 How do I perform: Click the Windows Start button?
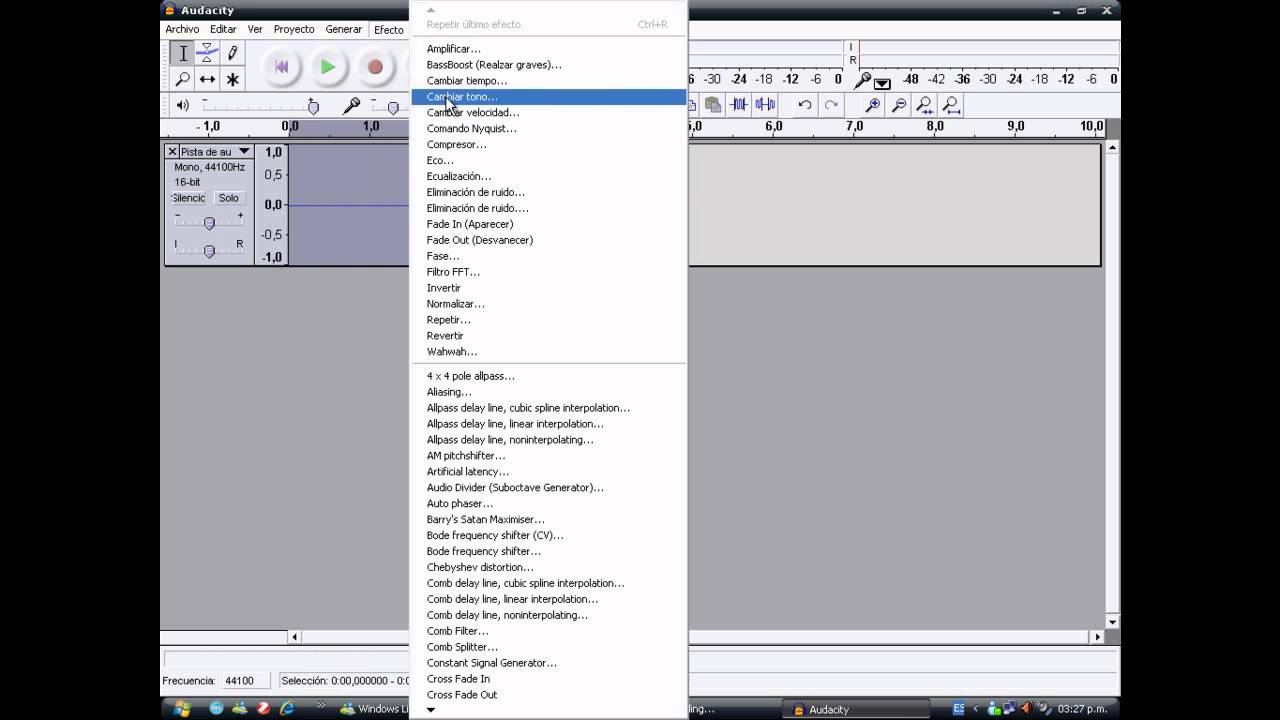(x=181, y=709)
